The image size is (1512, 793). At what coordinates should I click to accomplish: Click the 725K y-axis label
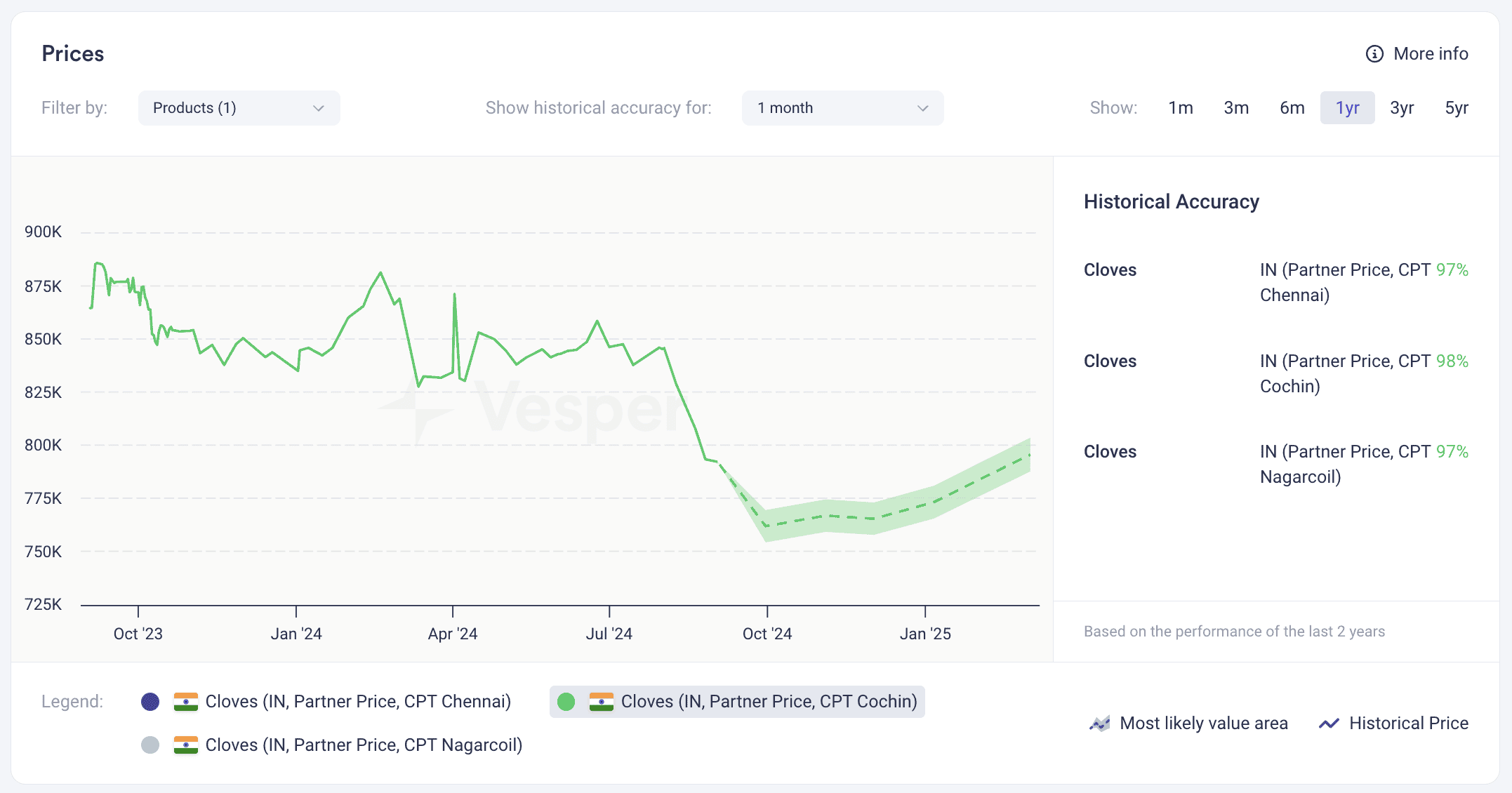click(x=44, y=604)
